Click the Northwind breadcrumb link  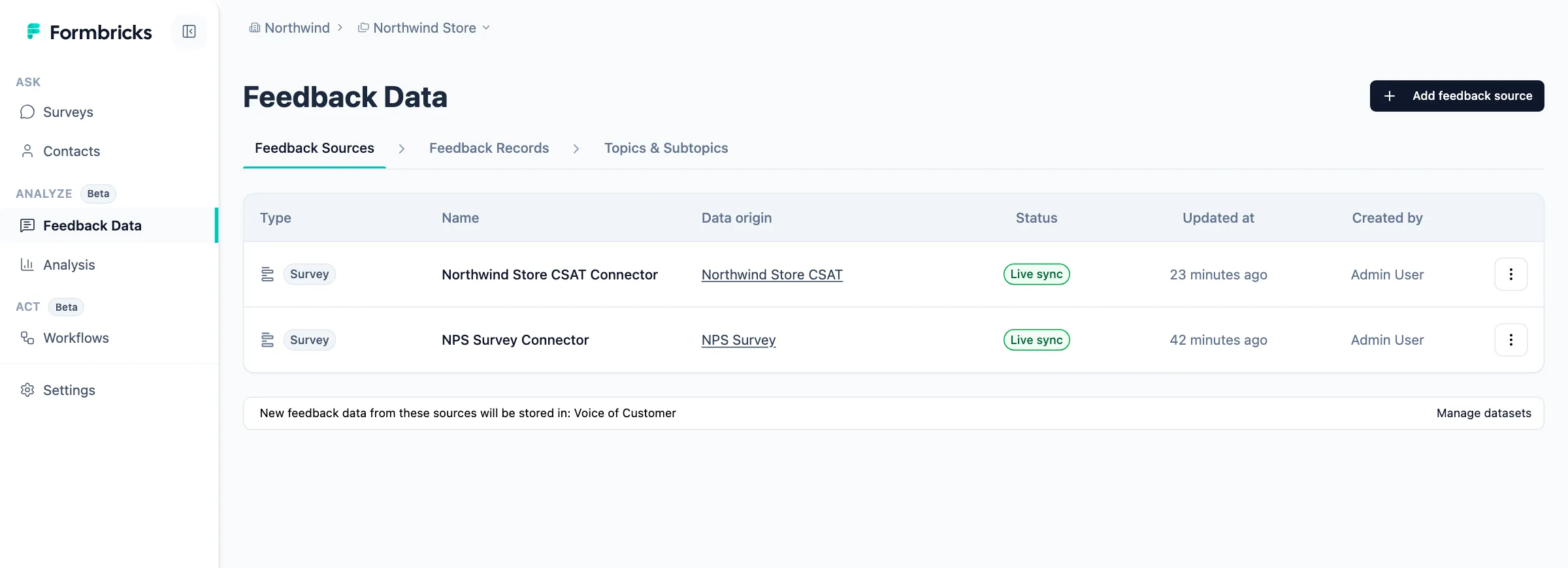297,27
